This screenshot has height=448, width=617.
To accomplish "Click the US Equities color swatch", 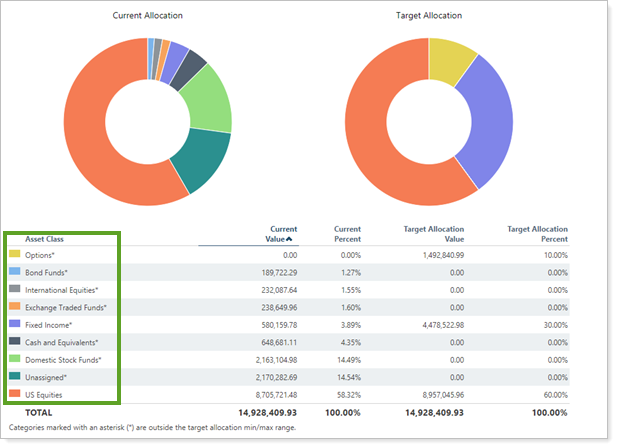I will tap(14, 394).
